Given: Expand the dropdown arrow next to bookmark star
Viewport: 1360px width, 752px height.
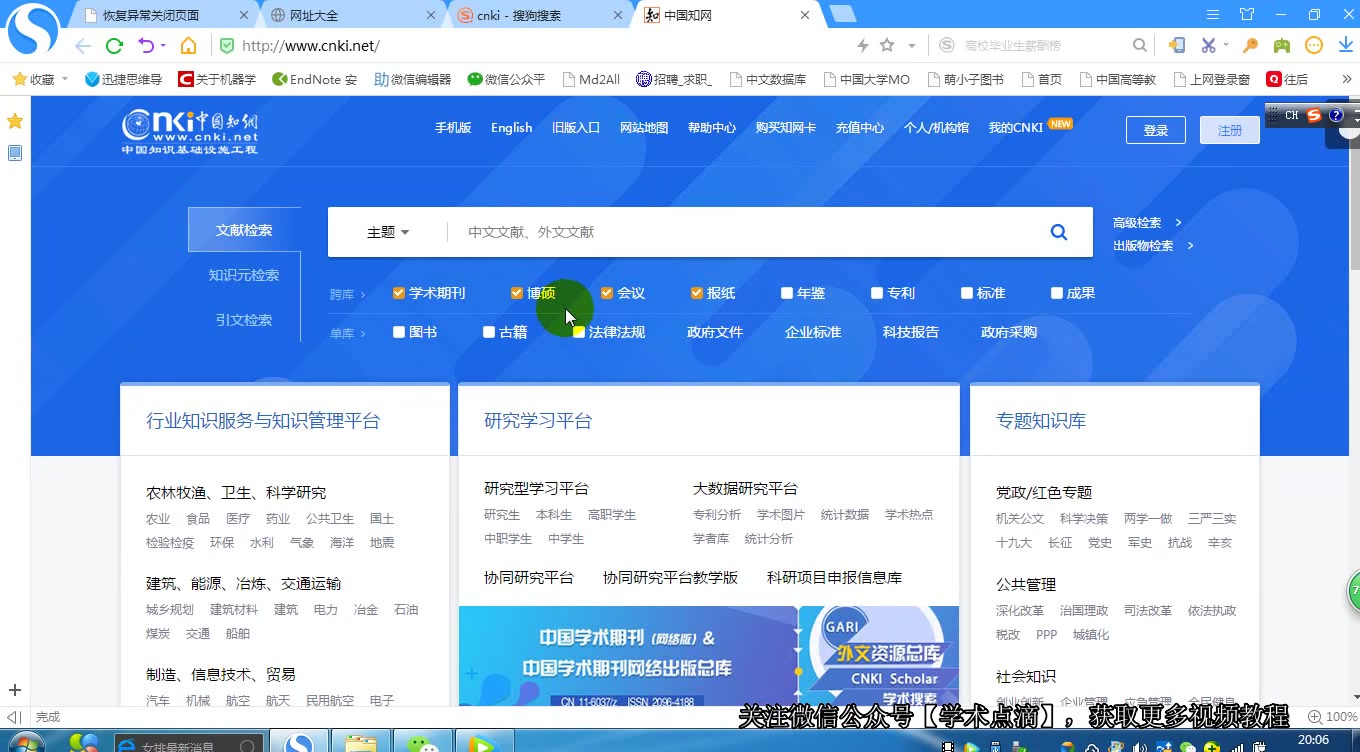Looking at the screenshot, I should point(911,46).
